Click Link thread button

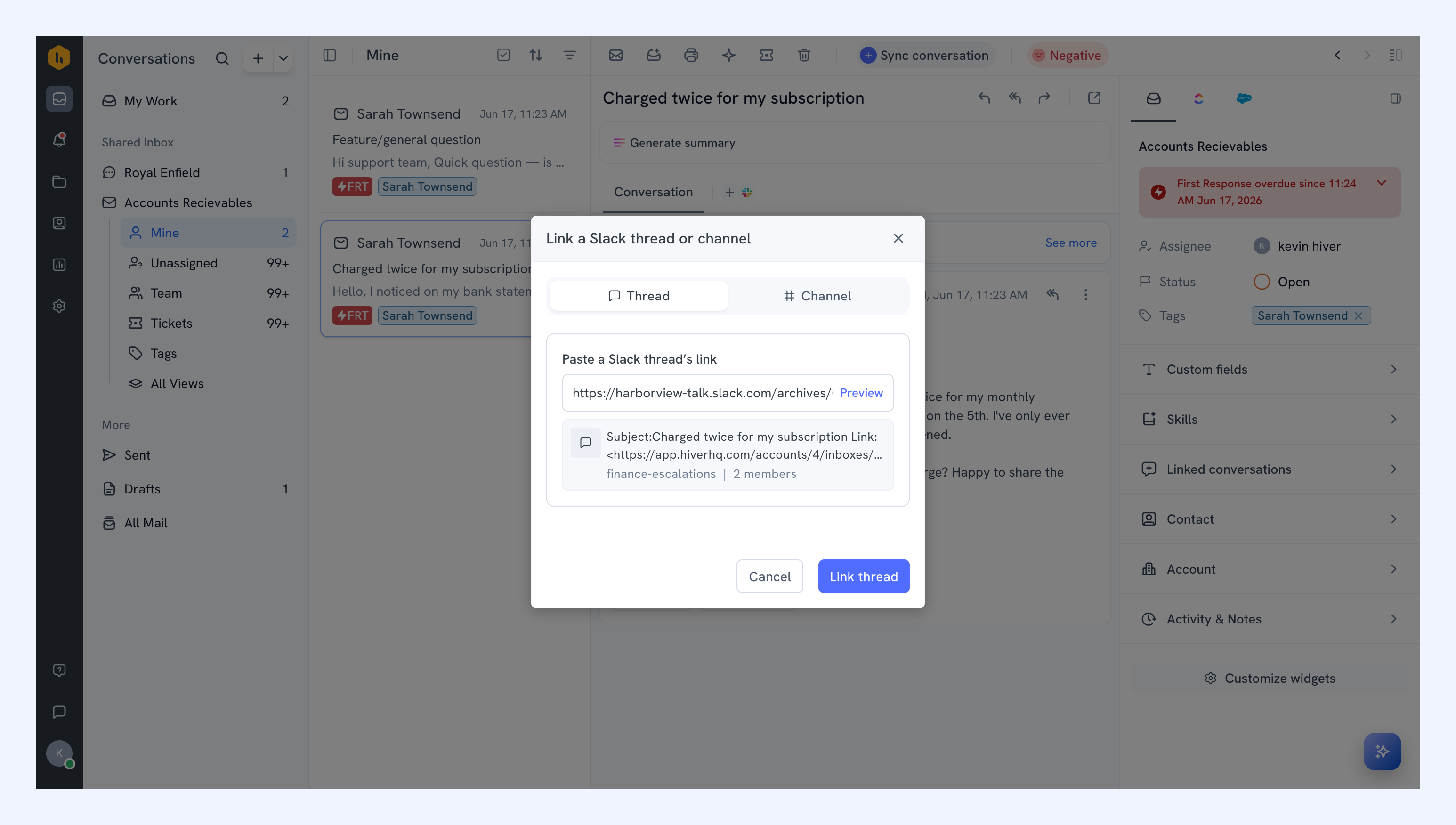pyautogui.click(x=864, y=576)
